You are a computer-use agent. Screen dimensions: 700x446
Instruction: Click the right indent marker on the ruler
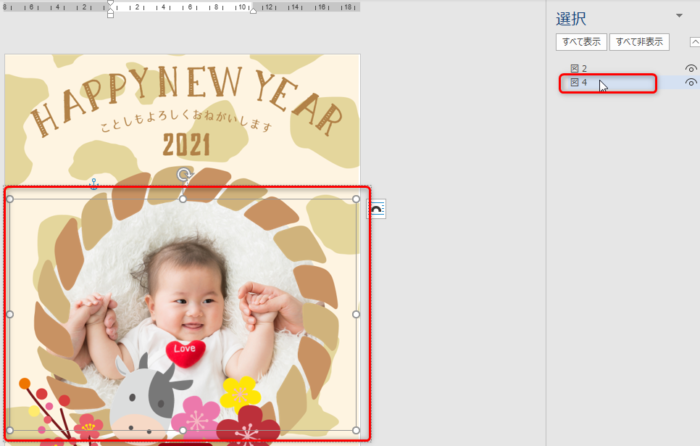coord(252,10)
